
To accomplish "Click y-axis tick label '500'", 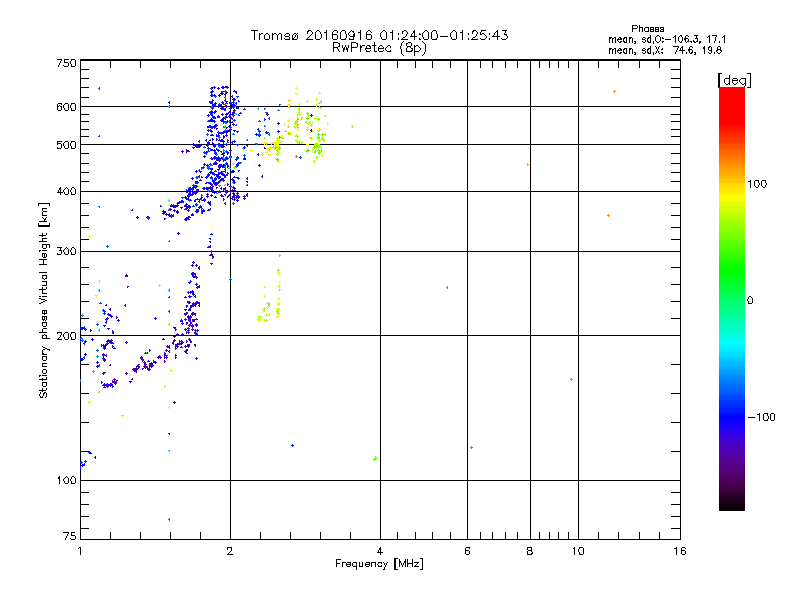I will (66, 145).
